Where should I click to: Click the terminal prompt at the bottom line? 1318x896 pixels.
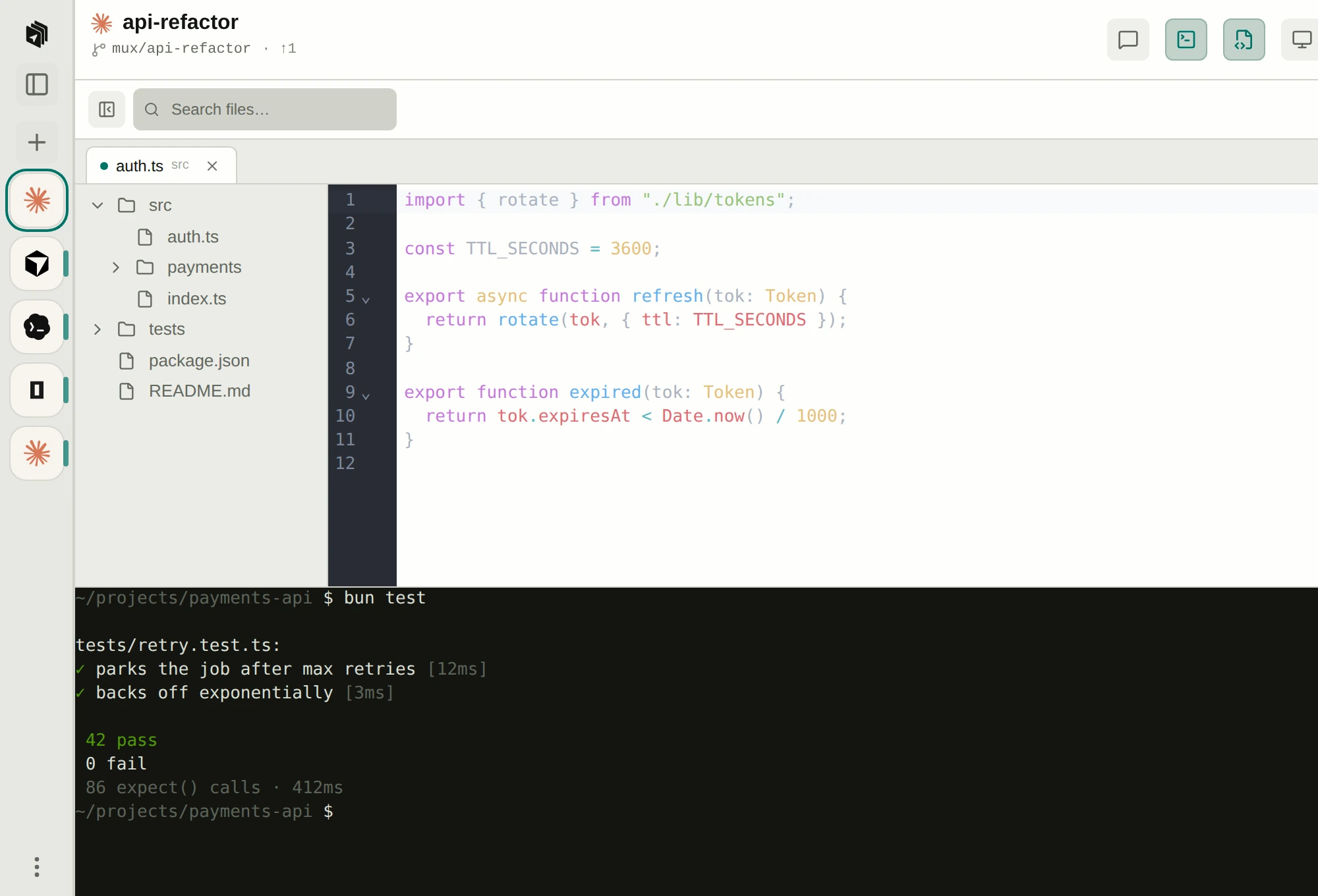tap(204, 811)
